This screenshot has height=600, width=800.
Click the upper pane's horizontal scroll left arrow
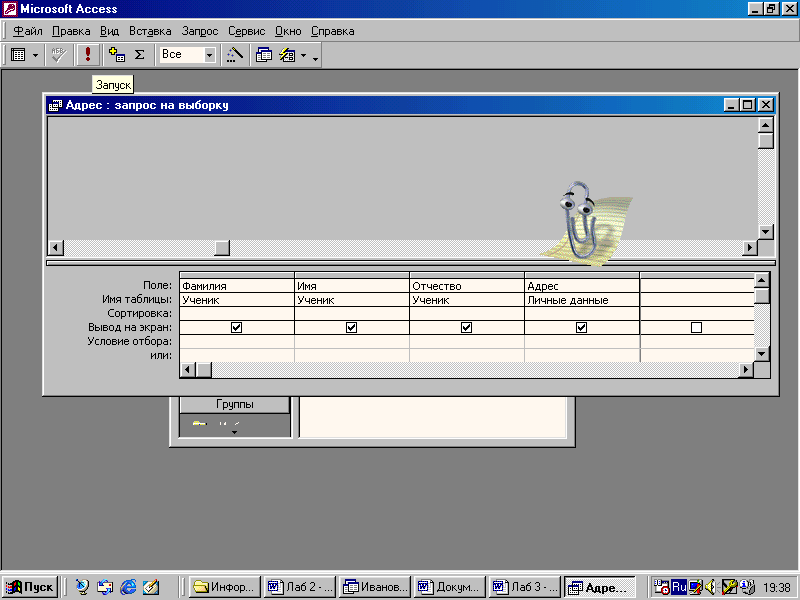(x=56, y=248)
